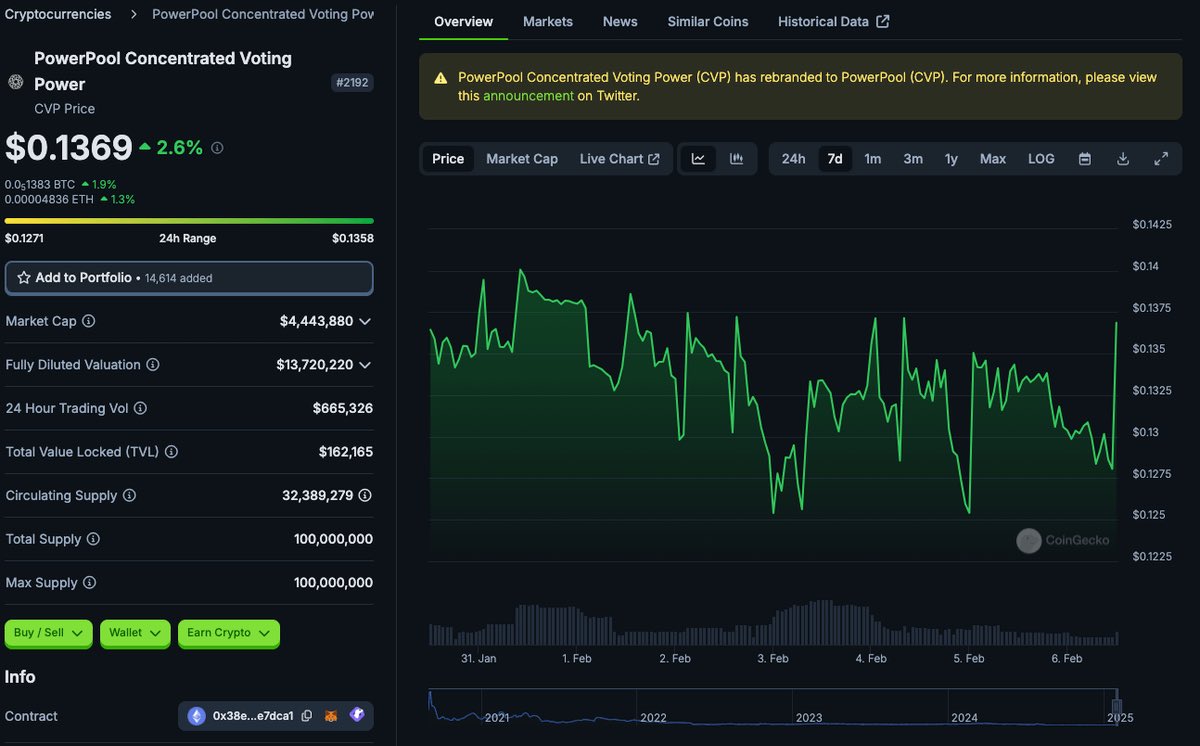Click the $0.1271 range low value

pos(24,238)
